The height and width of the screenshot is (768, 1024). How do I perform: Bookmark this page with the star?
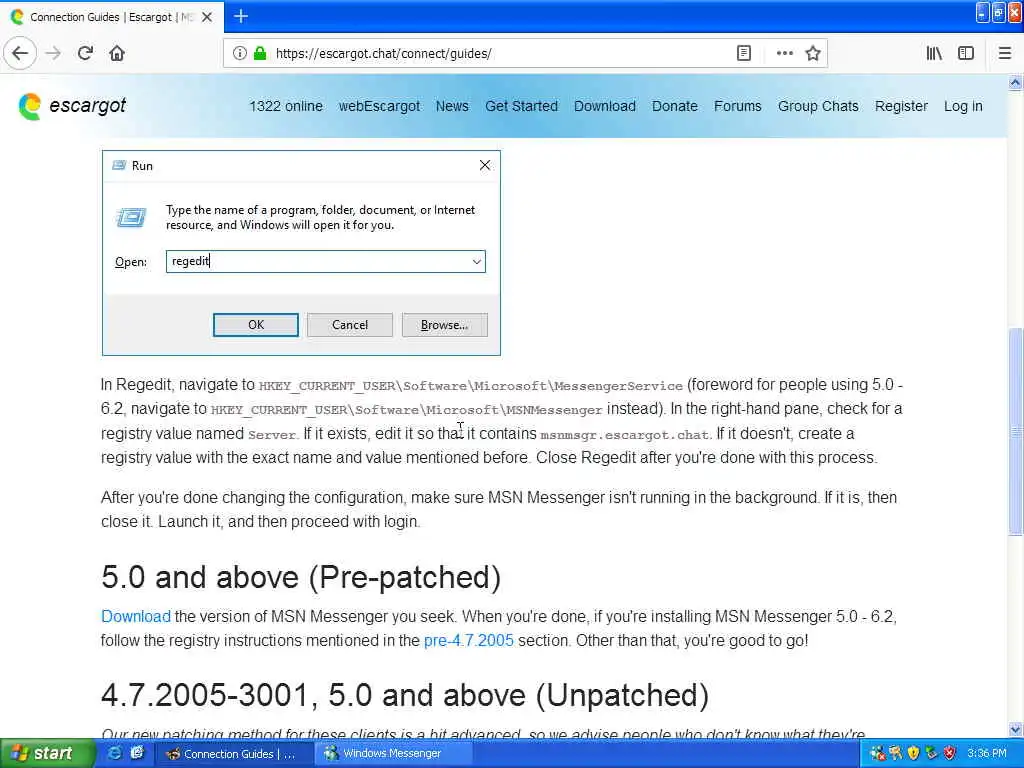pyautogui.click(x=812, y=53)
